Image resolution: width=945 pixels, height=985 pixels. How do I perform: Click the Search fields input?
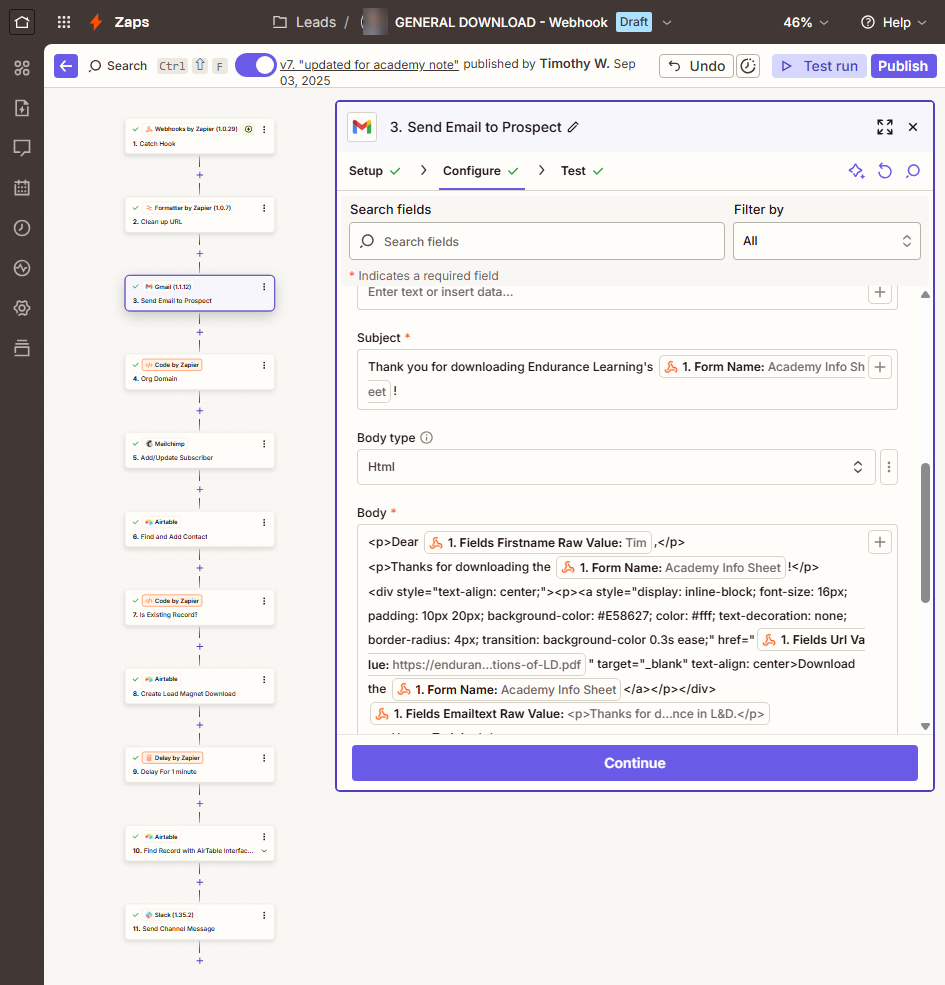tap(537, 241)
